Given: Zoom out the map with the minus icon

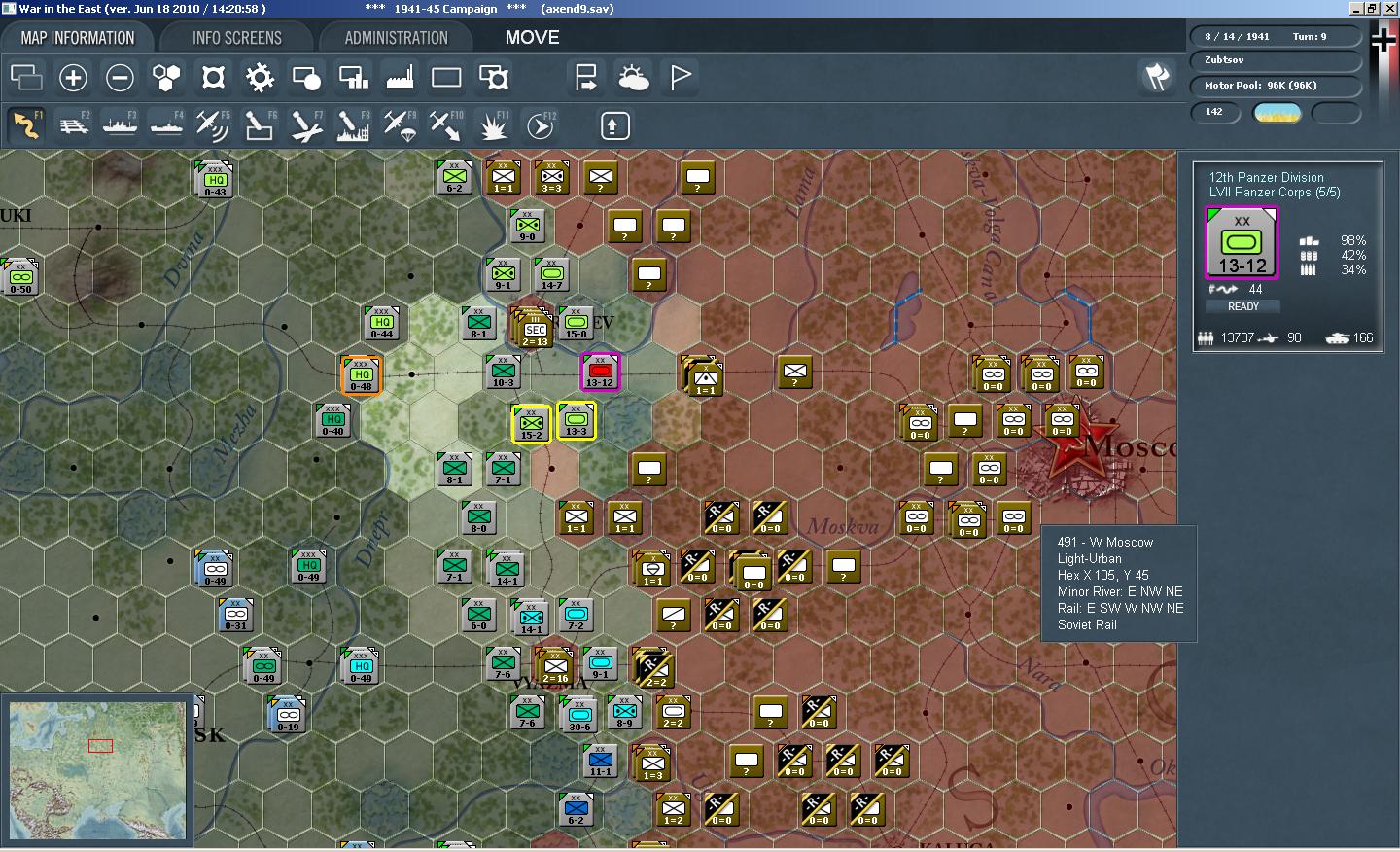Looking at the screenshot, I should coord(120,77).
